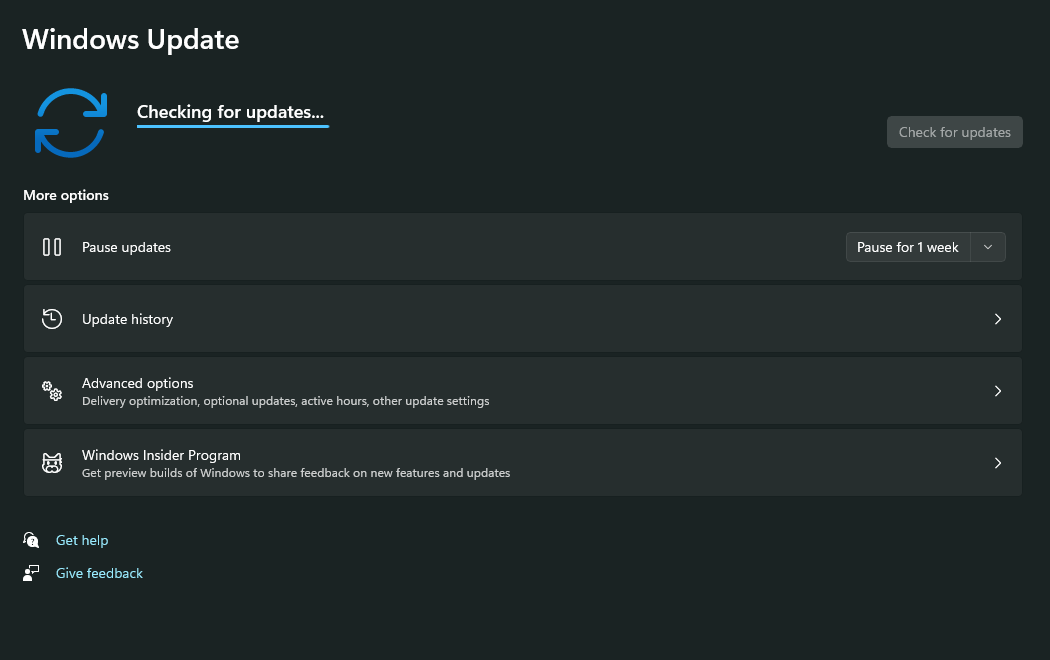
Task: Open the Get help link
Action: click(82, 540)
